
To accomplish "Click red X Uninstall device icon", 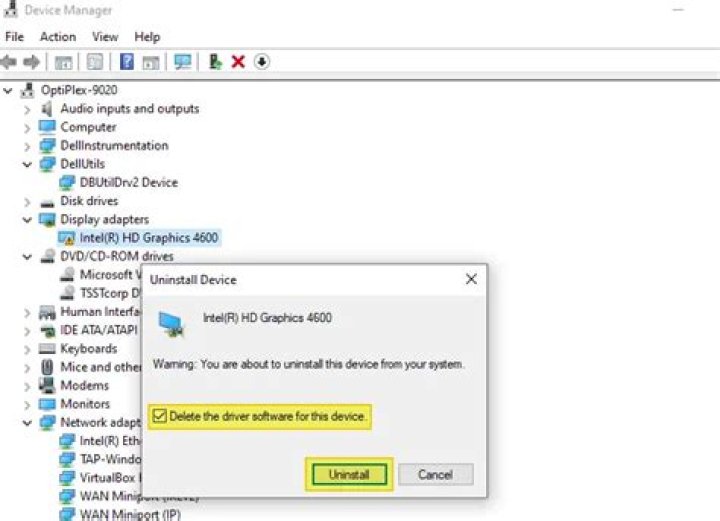I will 238,62.
